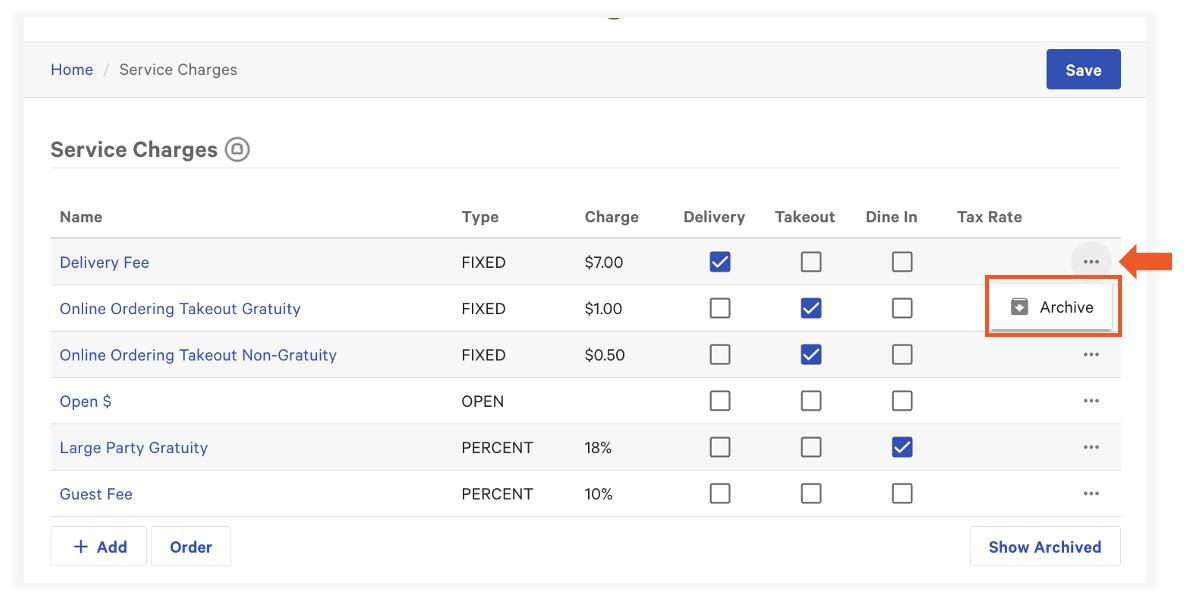Open the actions menu for Delivery Fee
This screenshot has height=610, width=1184.
point(1091,261)
